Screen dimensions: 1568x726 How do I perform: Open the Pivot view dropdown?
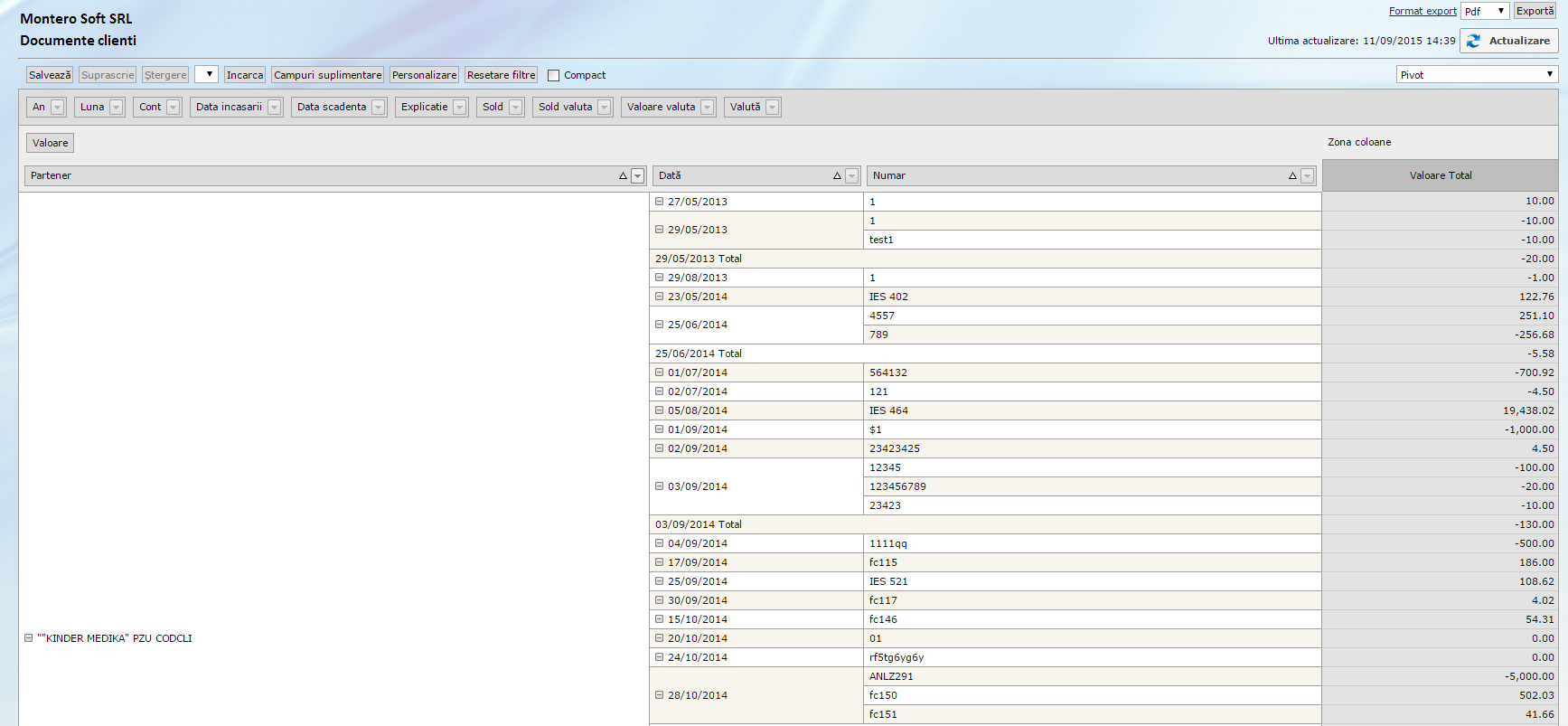(1476, 75)
